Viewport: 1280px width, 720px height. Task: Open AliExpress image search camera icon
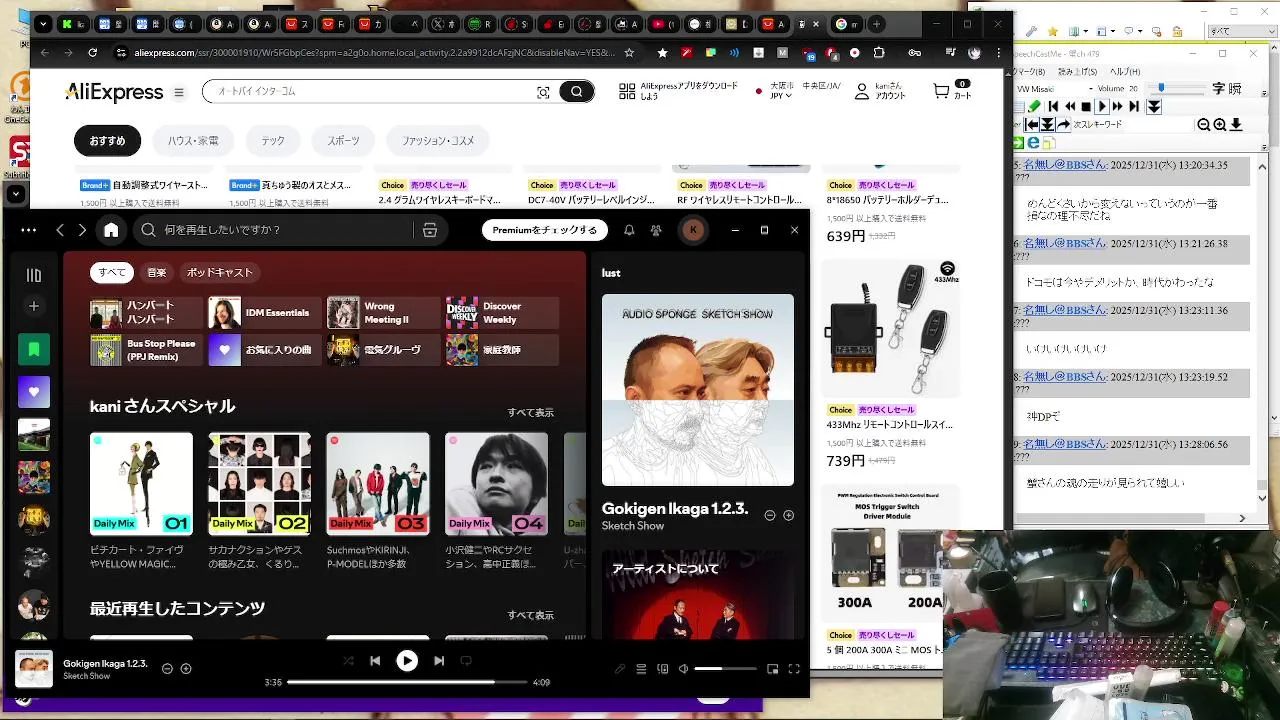pos(543,92)
